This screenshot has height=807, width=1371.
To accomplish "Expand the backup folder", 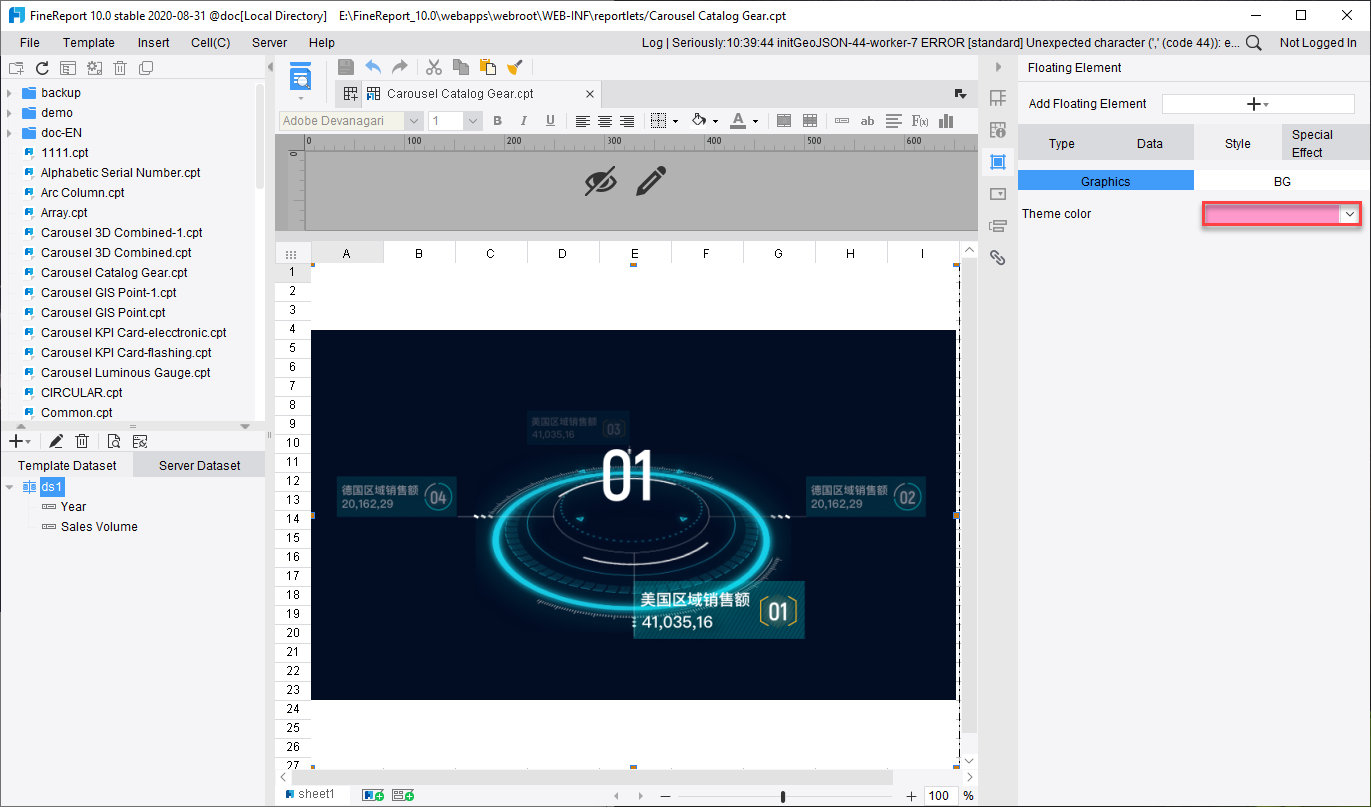I will (x=9, y=93).
